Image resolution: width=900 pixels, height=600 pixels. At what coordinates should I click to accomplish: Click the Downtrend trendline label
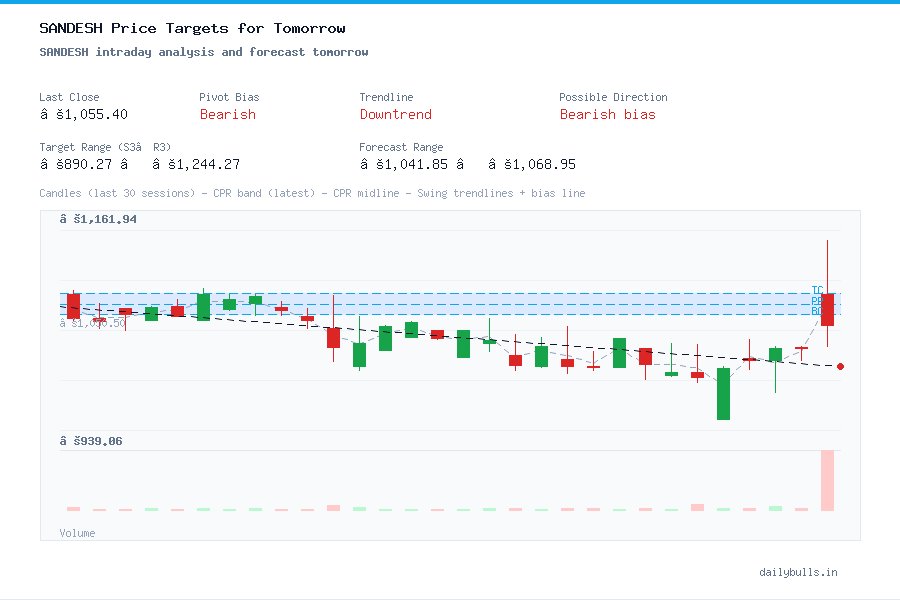click(395, 114)
